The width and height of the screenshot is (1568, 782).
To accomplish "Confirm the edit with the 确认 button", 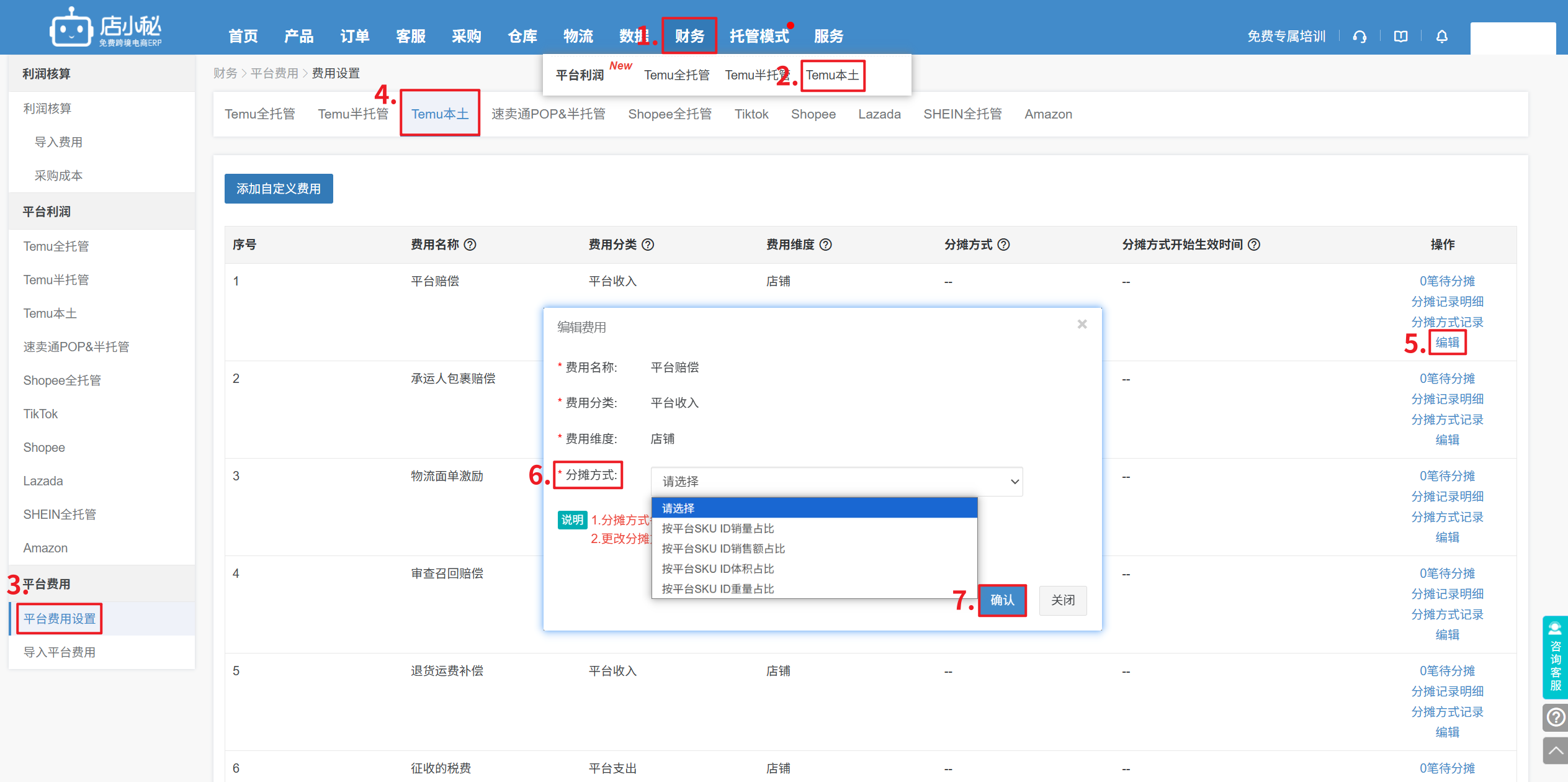I will 1002,600.
